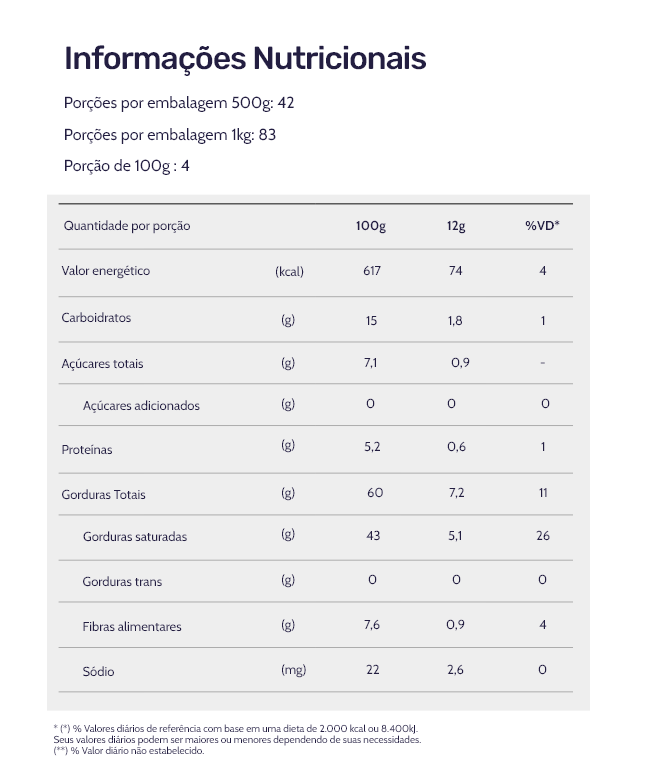The image size is (650, 781).
Task: Select the Carboidratos row label
Action: pyautogui.click(x=96, y=318)
